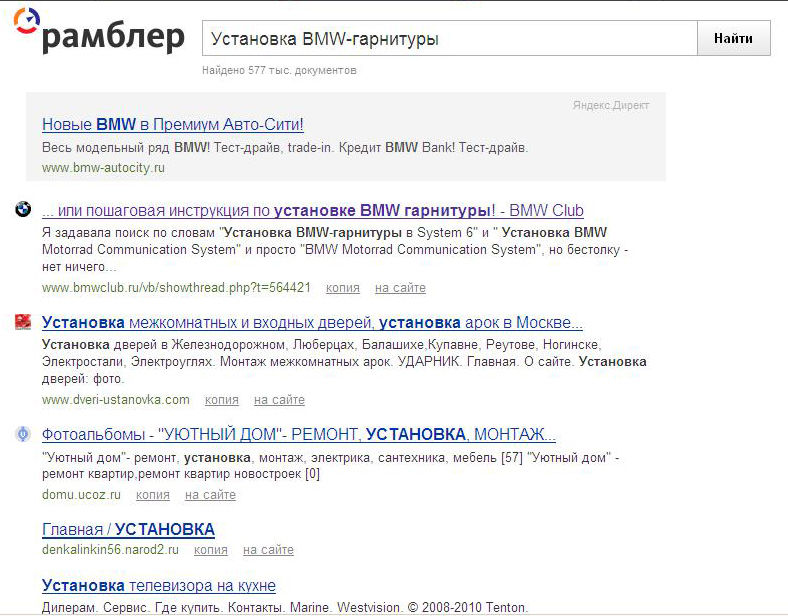This screenshot has width=788, height=616.
Task: Open копия link for the bmwclub.ru result
Action: click(x=343, y=288)
